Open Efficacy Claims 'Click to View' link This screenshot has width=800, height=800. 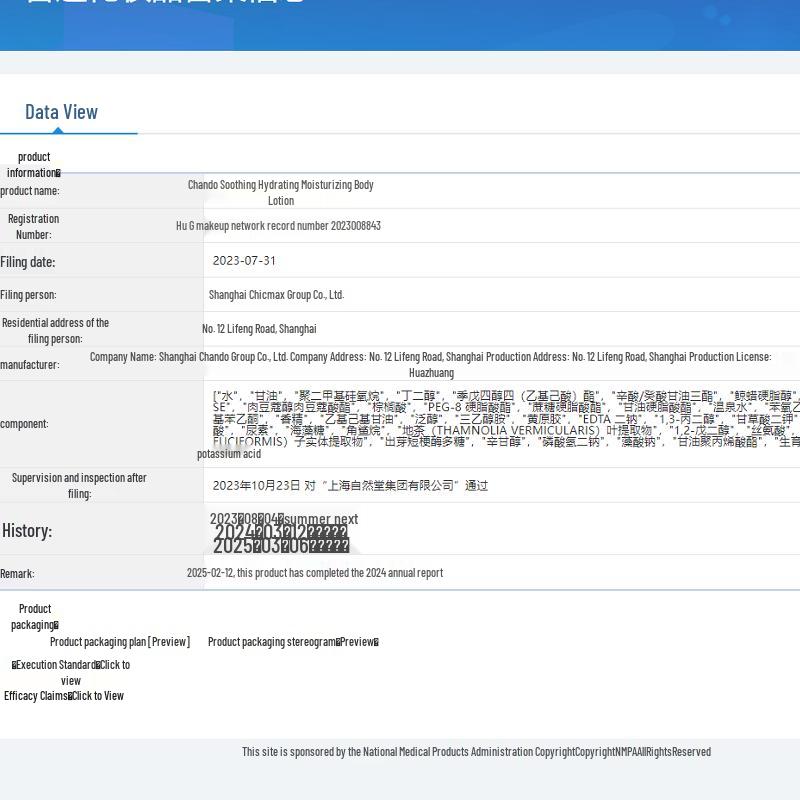point(97,696)
